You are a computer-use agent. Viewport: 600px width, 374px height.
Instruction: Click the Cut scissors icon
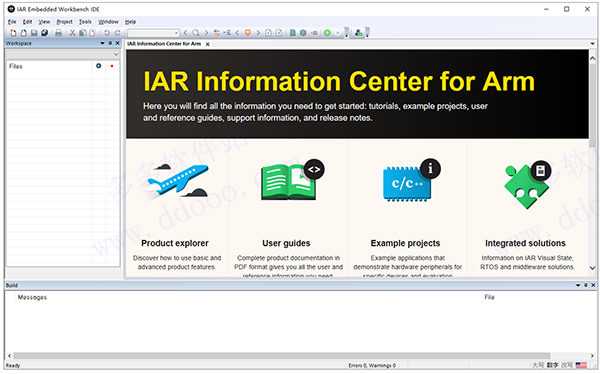tap(72, 33)
